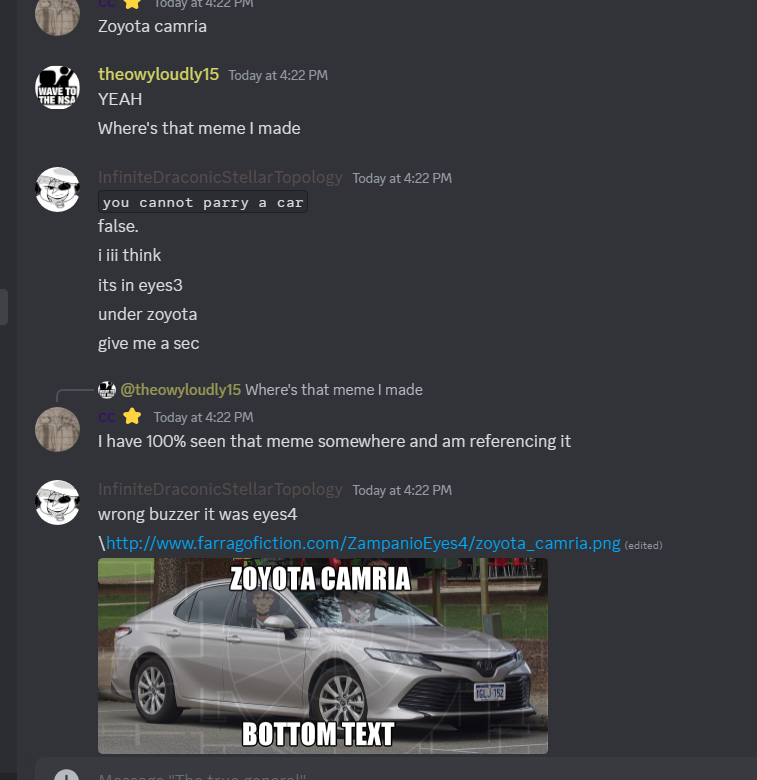757x780 pixels.
Task: Click InfiniteDraconicStellarTopology's avatar above the parry message
Action: pyautogui.click(x=57, y=190)
